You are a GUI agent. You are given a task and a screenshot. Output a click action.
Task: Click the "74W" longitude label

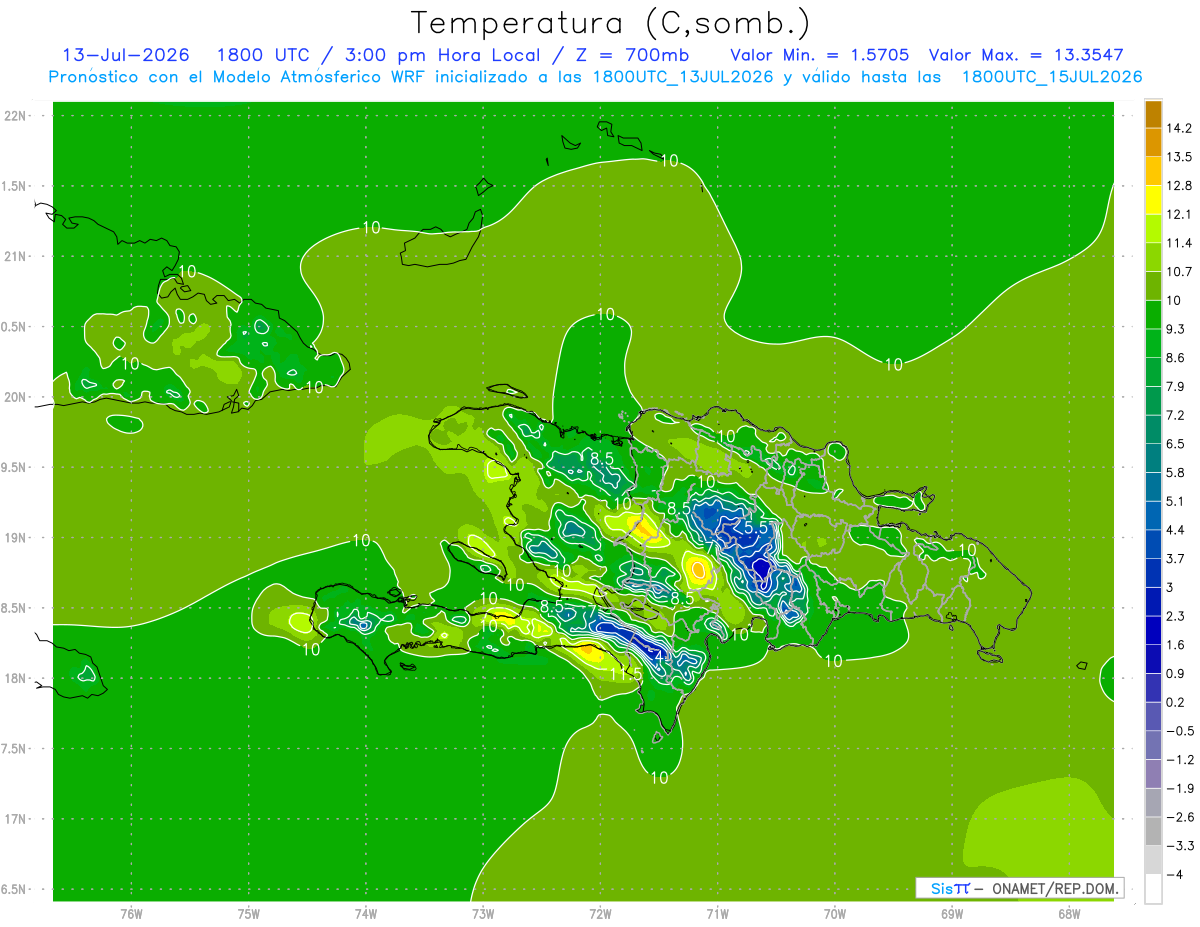(x=366, y=914)
